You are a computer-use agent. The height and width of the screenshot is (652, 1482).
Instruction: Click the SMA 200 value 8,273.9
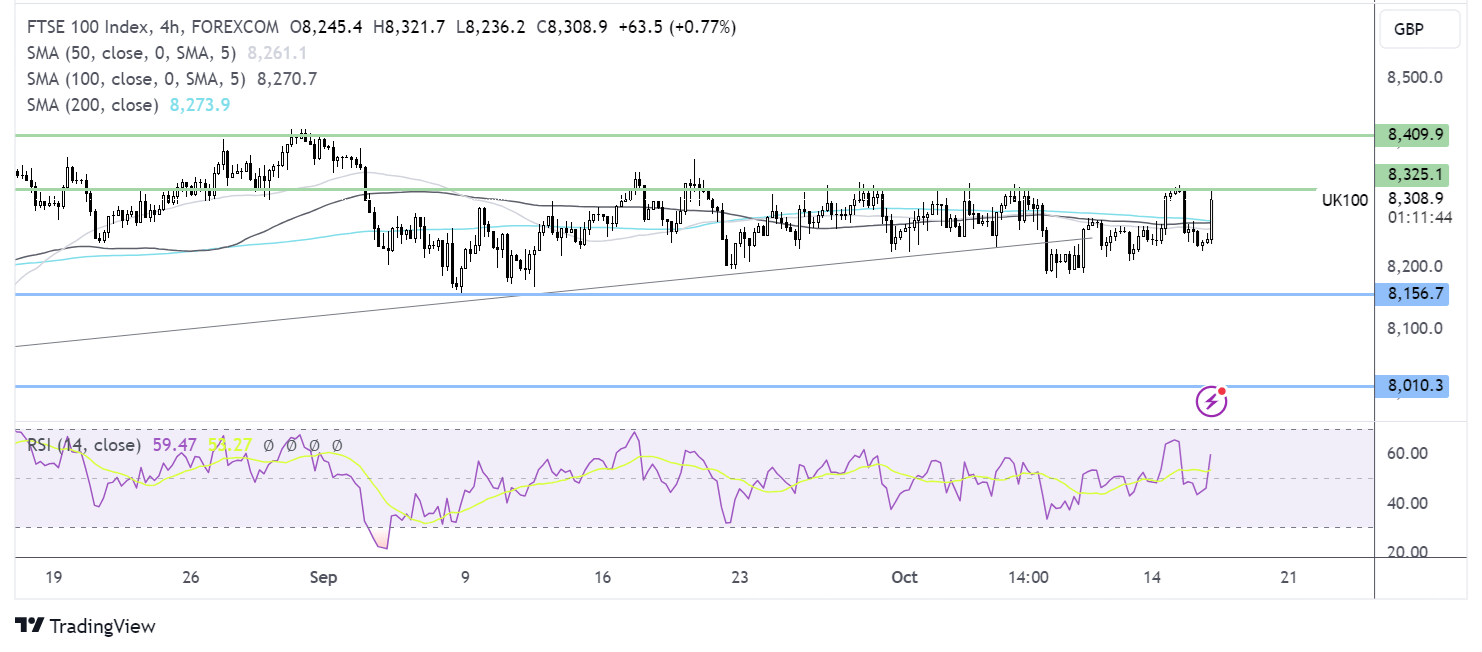tap(201, 105)
